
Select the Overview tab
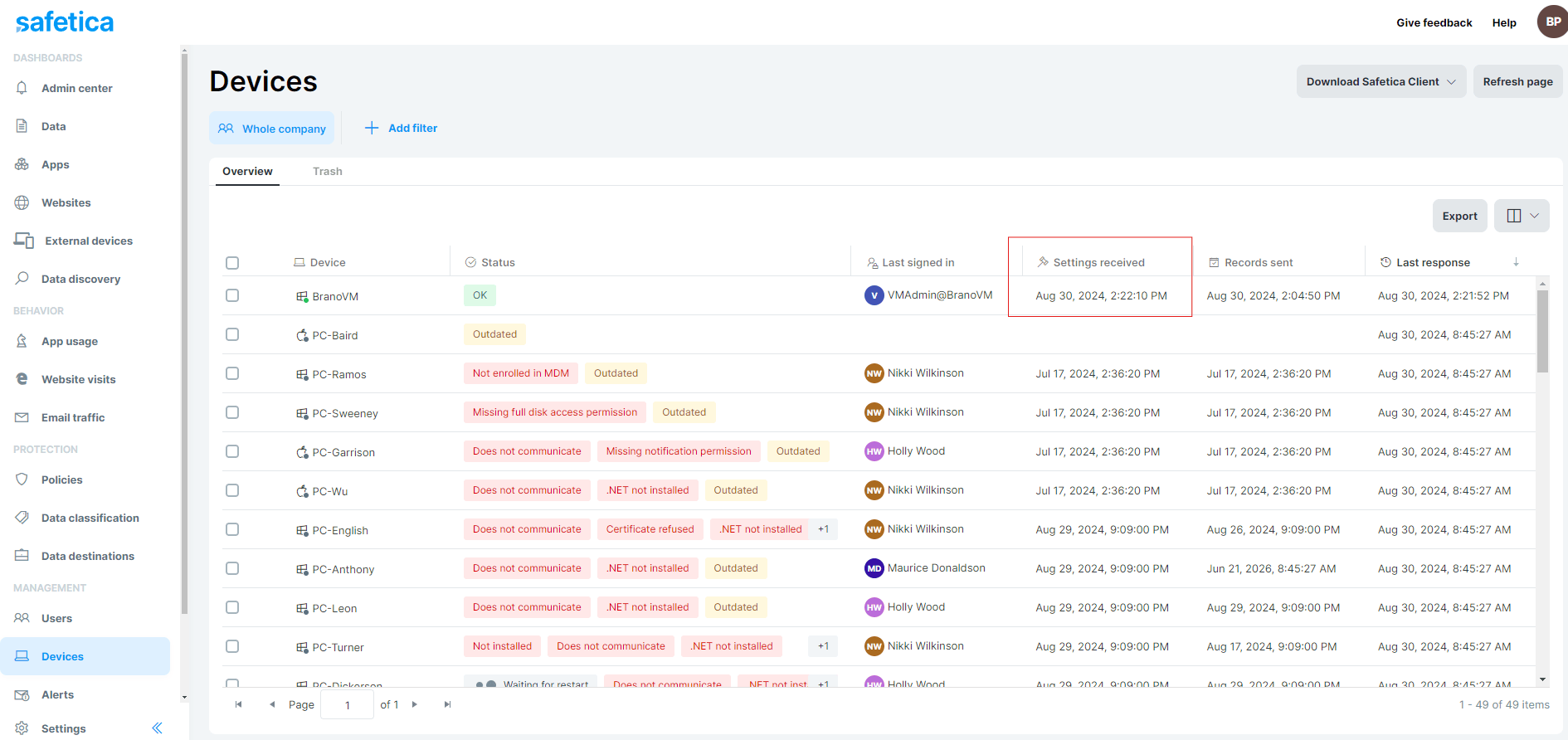click(x=247, y=171)
